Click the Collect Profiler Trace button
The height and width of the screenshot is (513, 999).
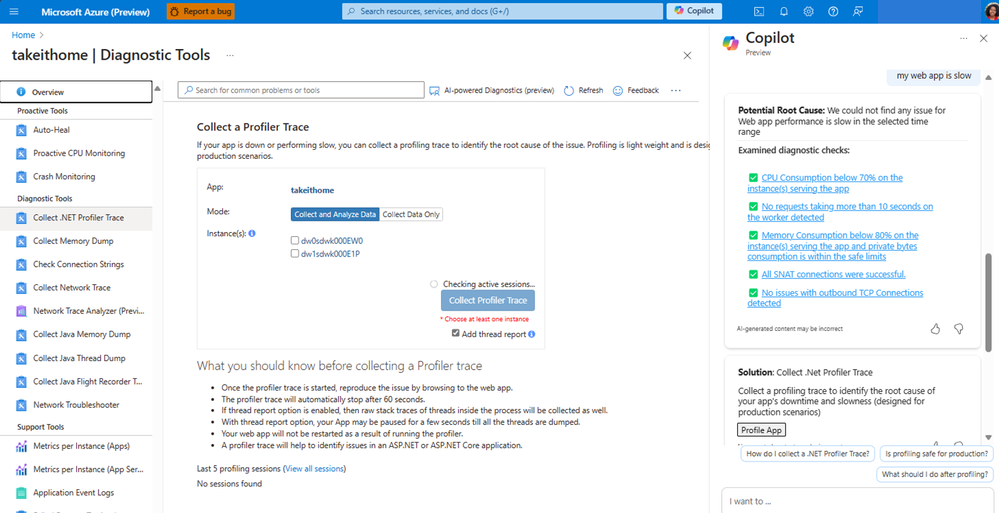point(488,300)
